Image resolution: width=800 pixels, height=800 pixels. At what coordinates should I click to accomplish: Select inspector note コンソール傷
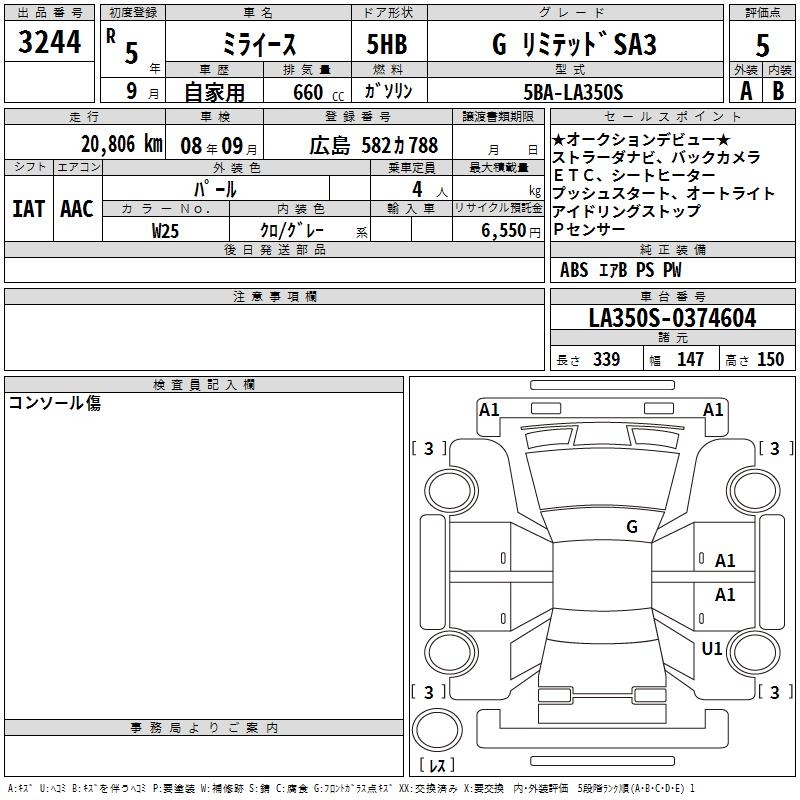coord(55,403)
